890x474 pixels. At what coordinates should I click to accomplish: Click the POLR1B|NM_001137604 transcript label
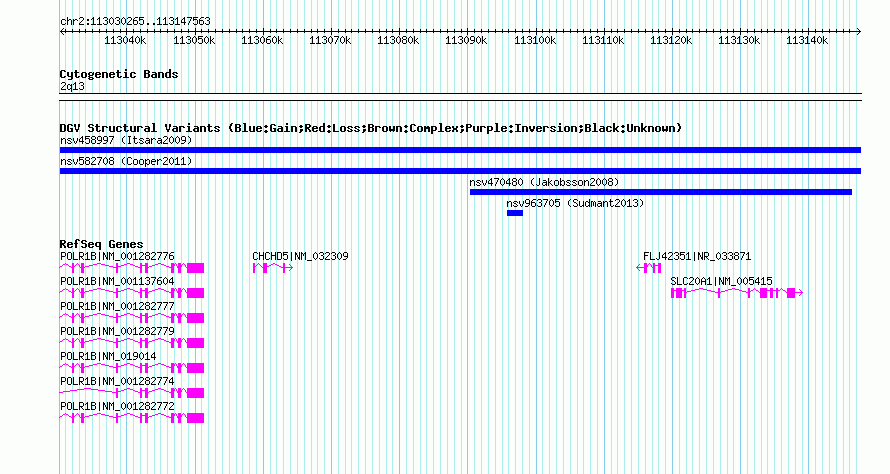coord(117,281)
